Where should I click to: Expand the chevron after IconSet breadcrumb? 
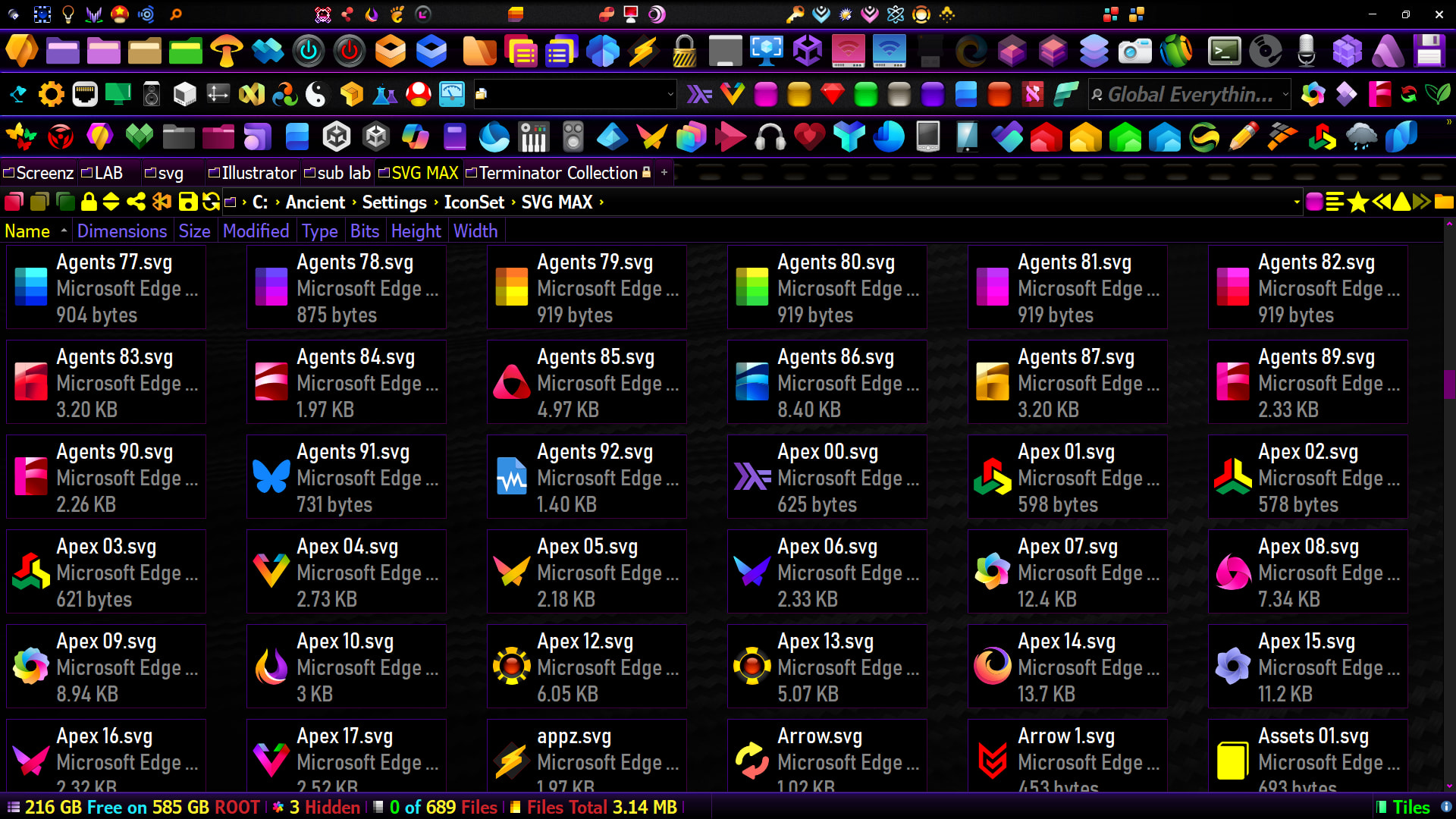[x=513, y=202]
